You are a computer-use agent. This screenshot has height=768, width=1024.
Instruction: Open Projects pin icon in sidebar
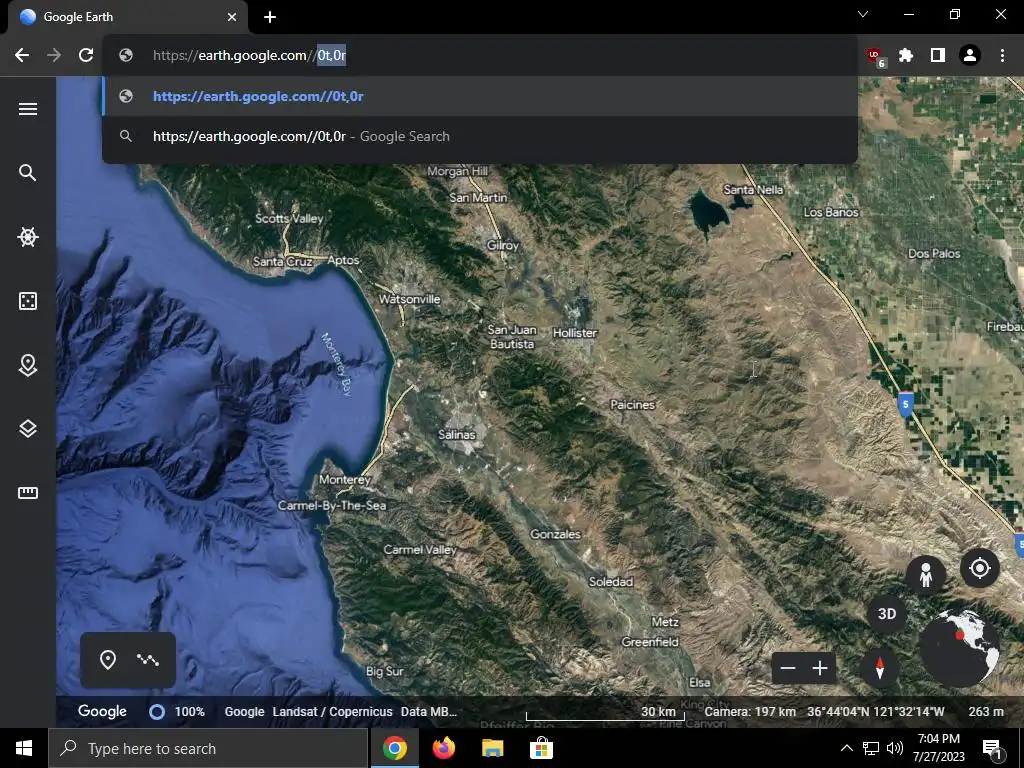click(27, 365)
